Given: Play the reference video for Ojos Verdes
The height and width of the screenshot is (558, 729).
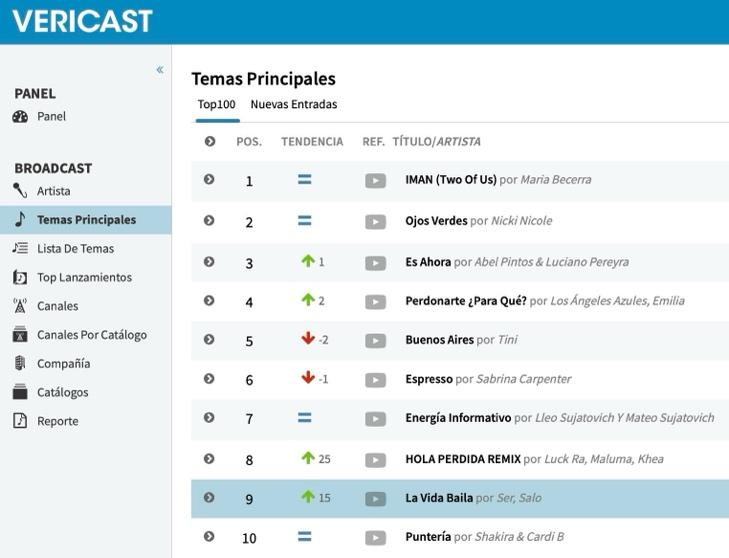Looking at the screenshot, I should tap(375, 222).
